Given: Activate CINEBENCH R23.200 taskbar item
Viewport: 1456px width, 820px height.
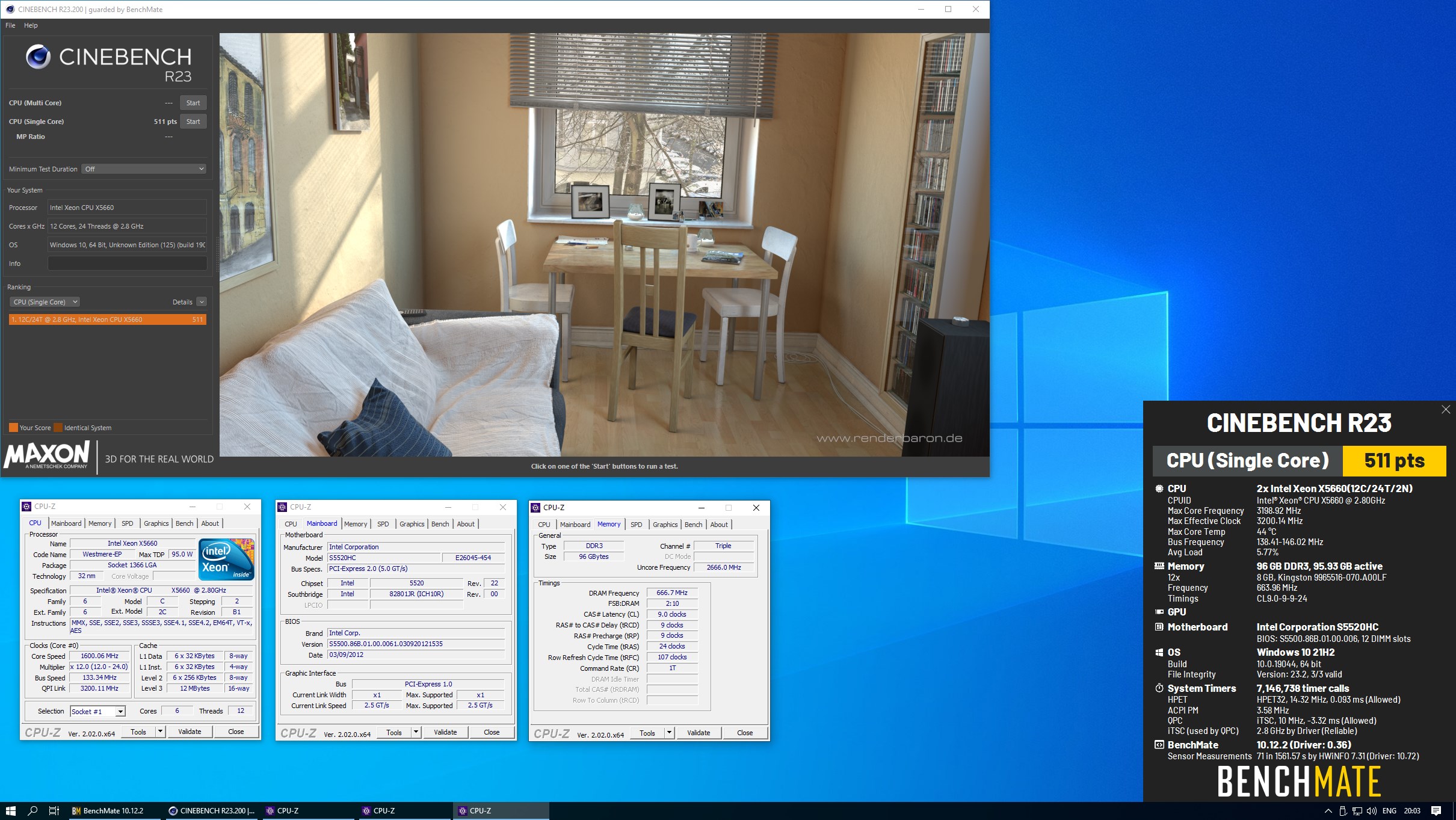Looking at the screenshot, I should coord(211,810).
